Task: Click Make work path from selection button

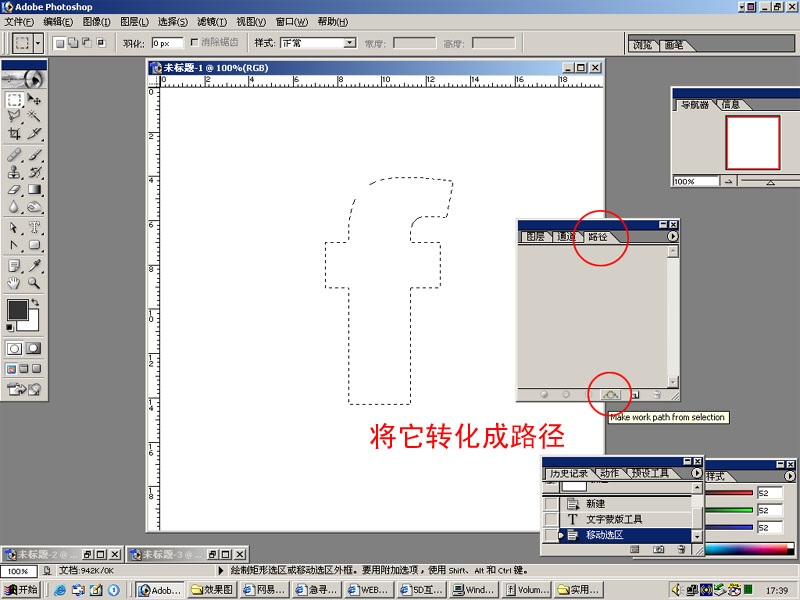Action: point(610,394)
